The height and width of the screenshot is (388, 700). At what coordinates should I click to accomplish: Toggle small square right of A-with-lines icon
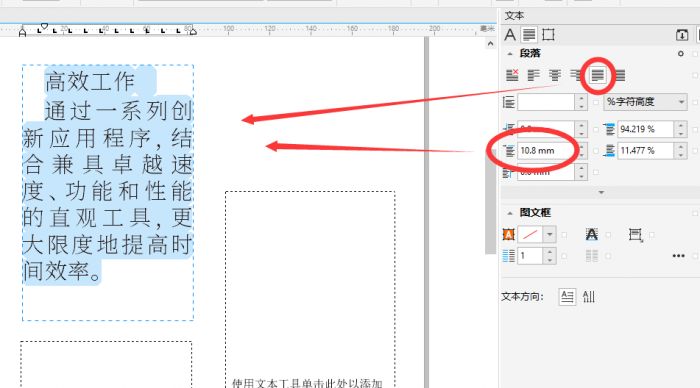(x=608, y=234)
